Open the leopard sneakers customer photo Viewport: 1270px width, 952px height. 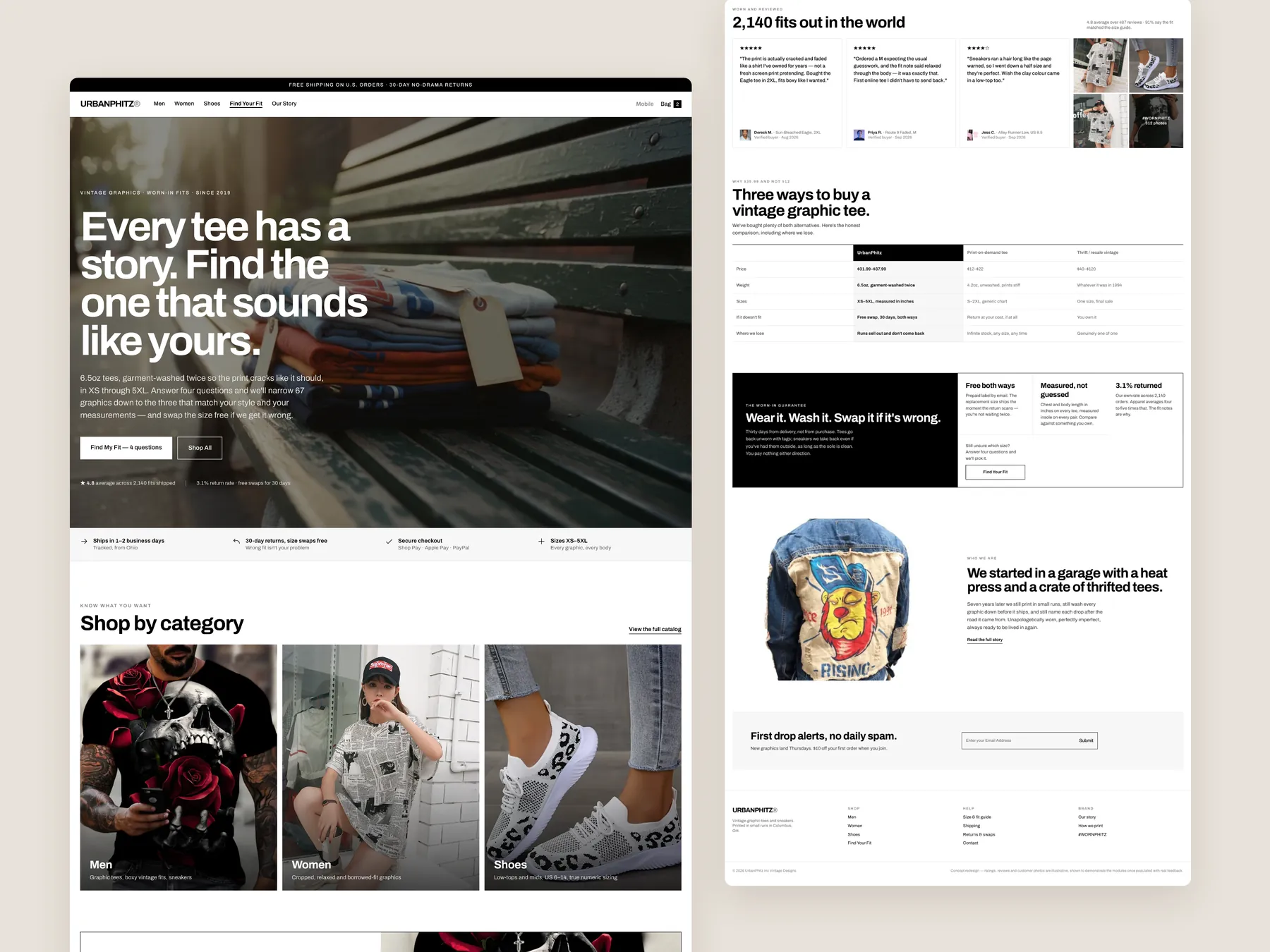[1156, 65]
